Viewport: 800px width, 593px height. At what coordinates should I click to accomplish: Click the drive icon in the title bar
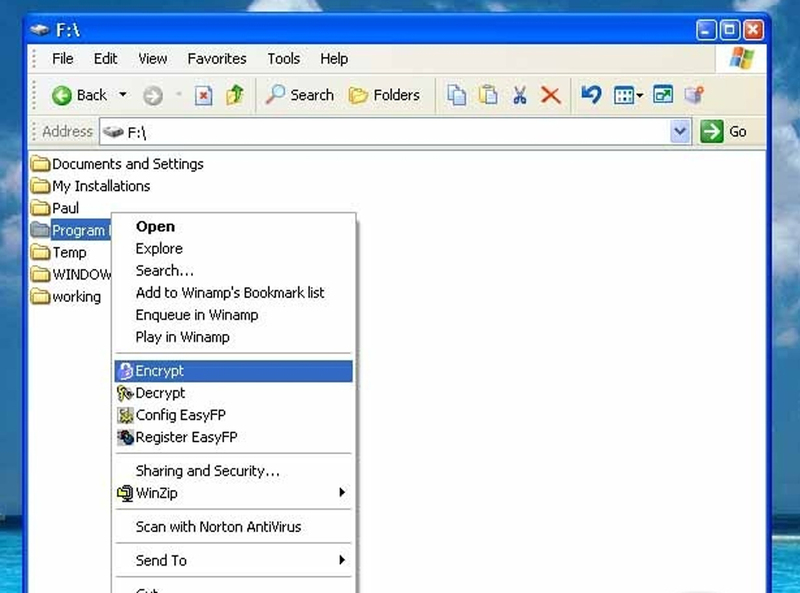(39, 30)
